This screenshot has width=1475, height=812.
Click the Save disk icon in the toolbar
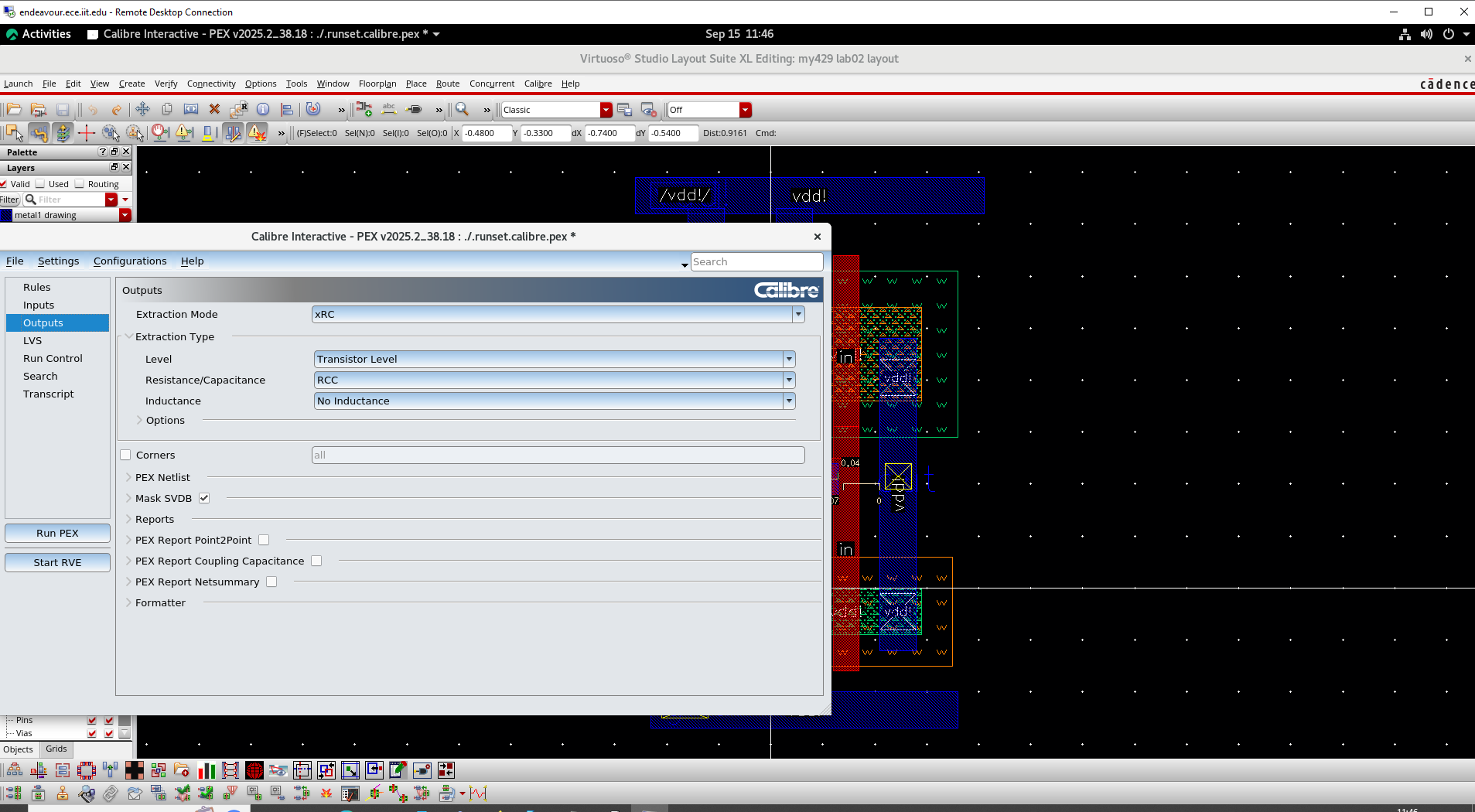[x=63, y=110]
